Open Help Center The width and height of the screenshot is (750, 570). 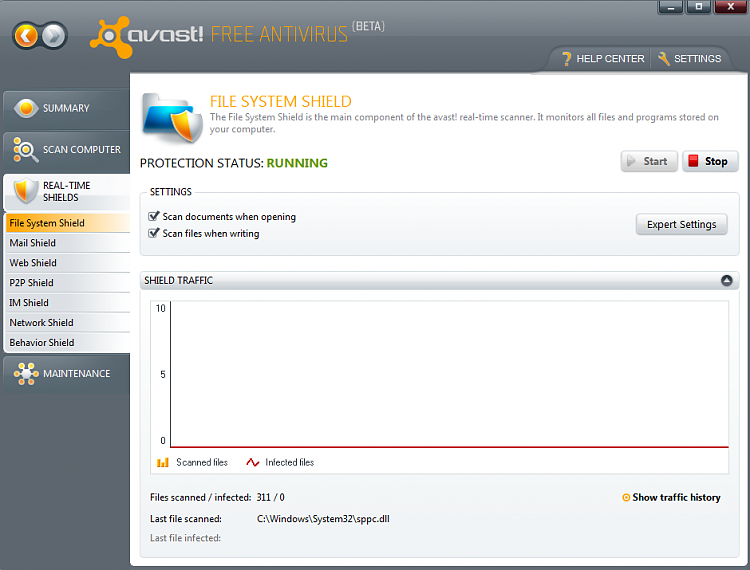coord(602,59)
